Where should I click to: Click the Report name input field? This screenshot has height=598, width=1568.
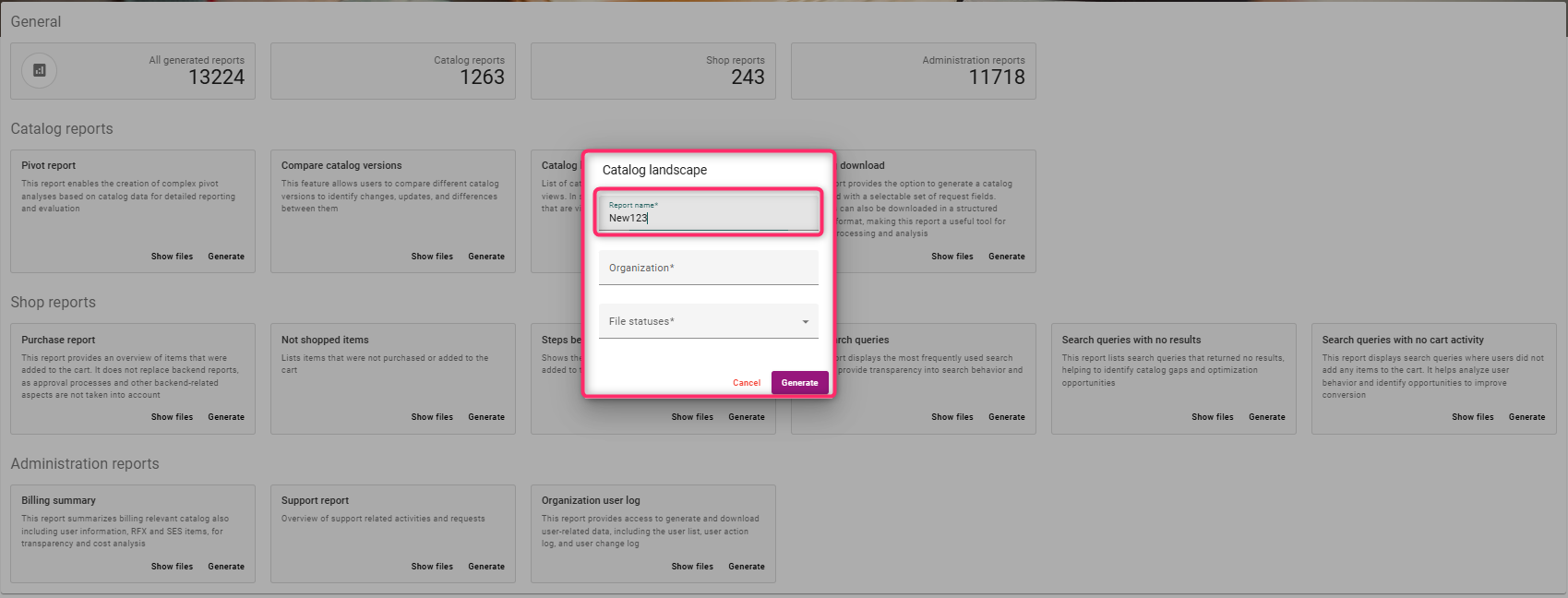(x=708, y=218)
